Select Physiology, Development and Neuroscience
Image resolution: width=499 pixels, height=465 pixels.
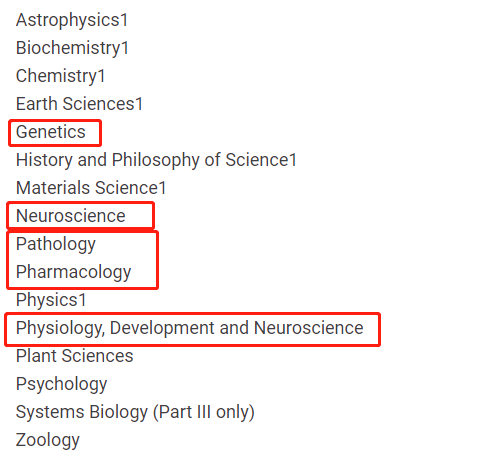190,328
